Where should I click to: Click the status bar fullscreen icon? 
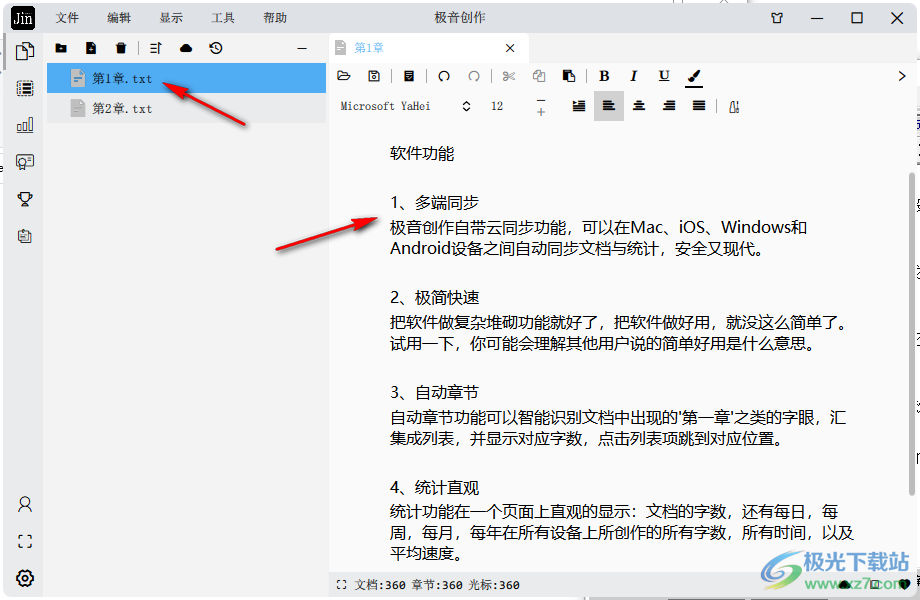coord(341,585)
